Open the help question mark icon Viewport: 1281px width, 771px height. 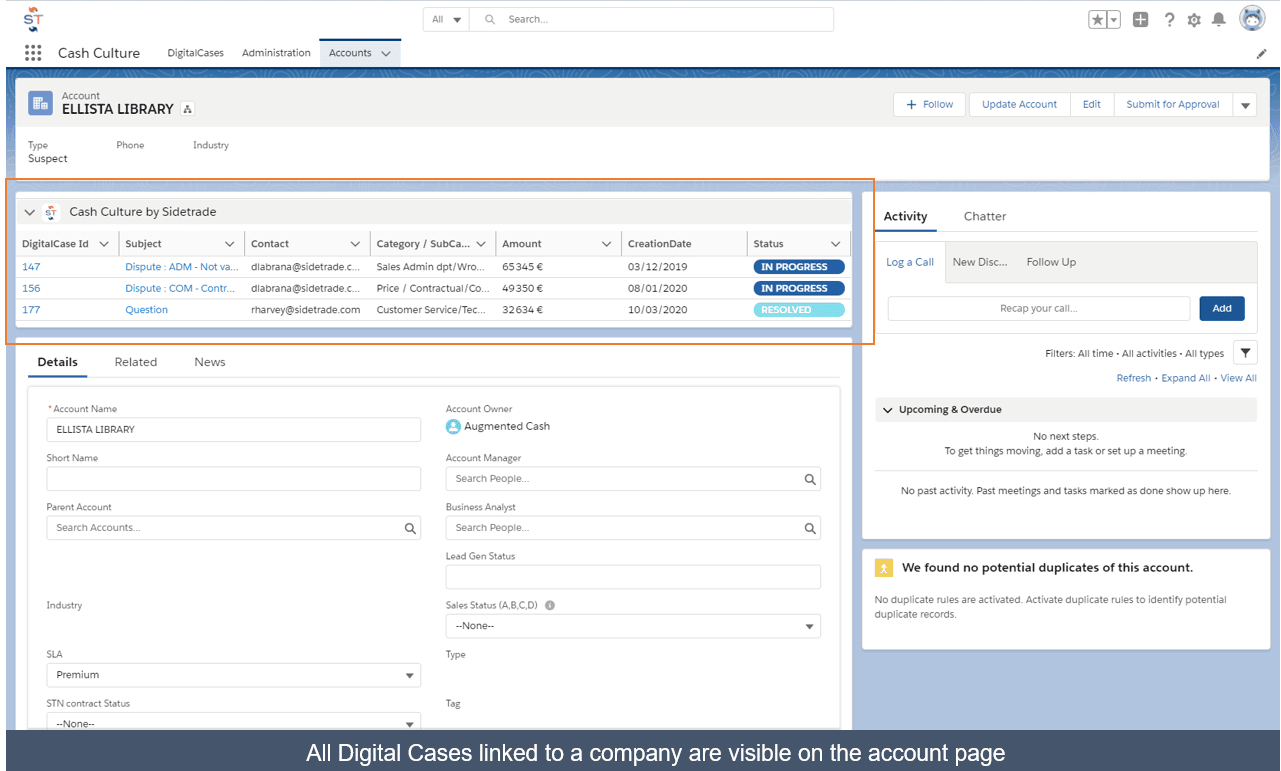(1169, 19)
